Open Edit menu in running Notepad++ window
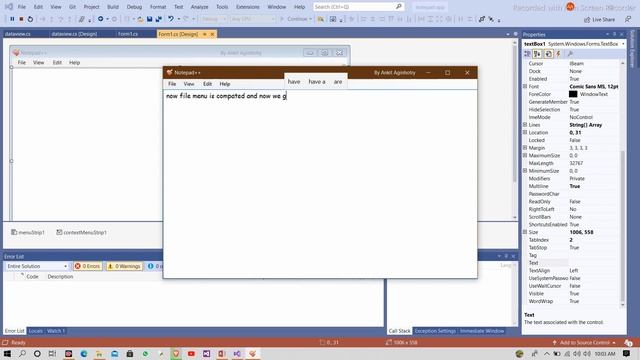640x360 pixels. pos(207,84)
